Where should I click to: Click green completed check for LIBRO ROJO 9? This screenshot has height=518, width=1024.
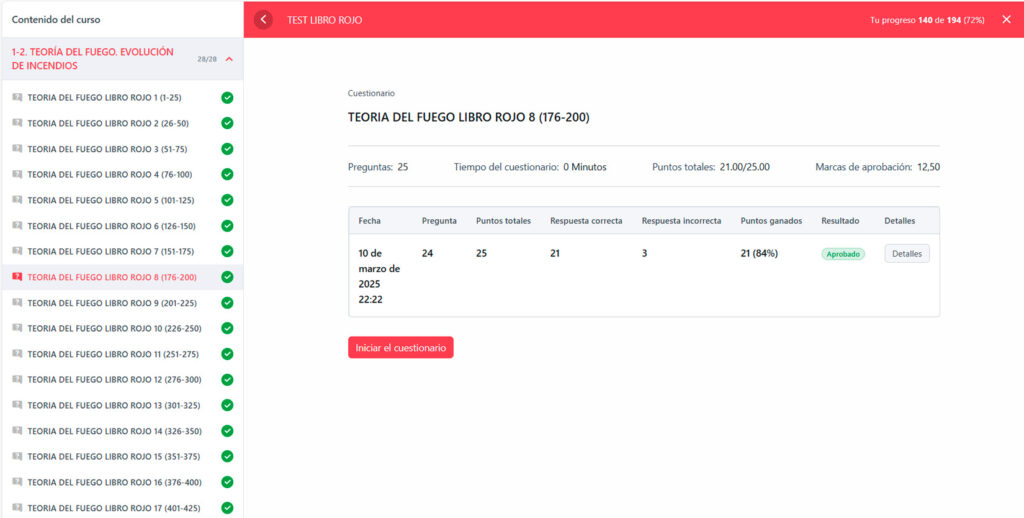tap(227, 303)
